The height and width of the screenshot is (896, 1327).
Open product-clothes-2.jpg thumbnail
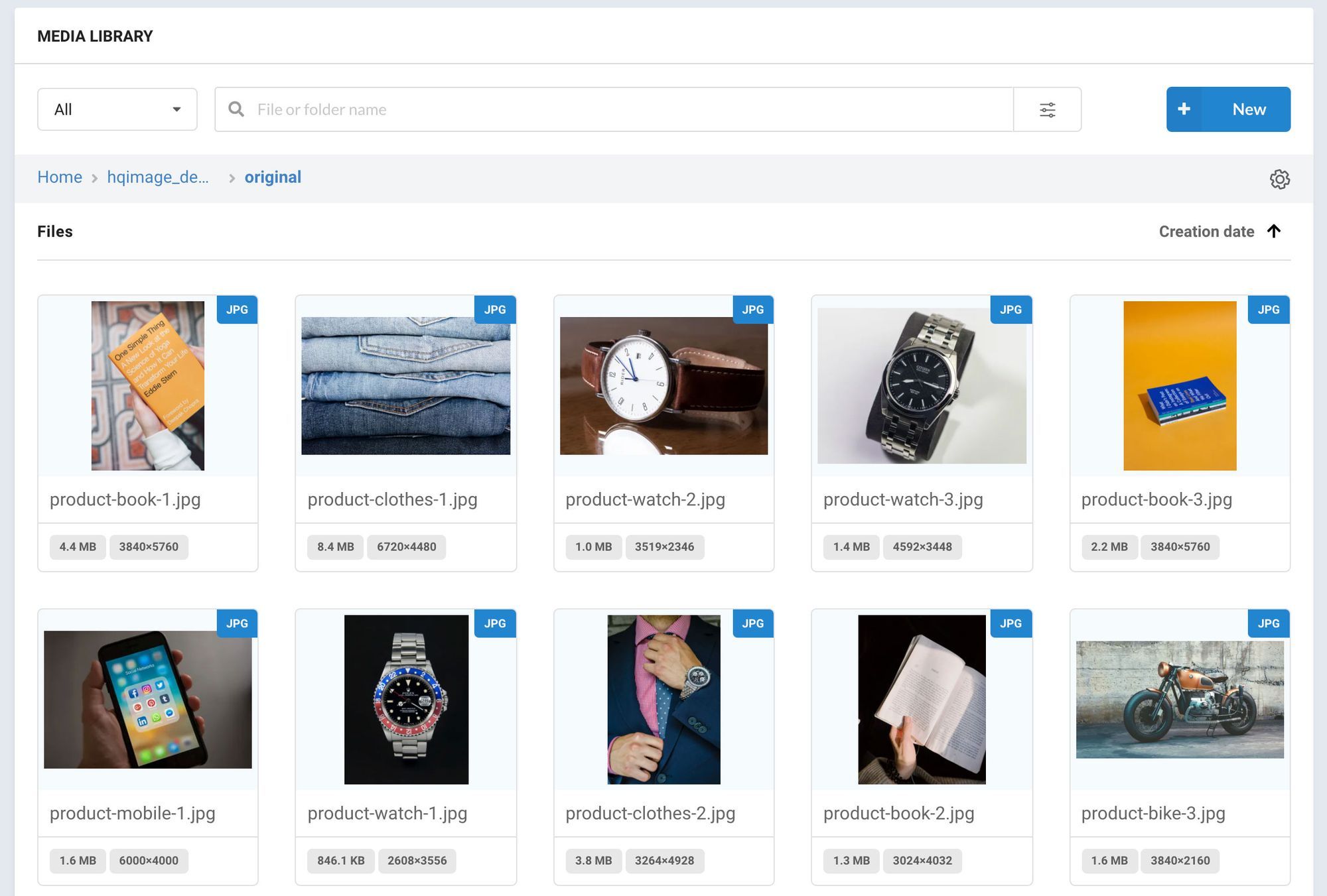663,700
